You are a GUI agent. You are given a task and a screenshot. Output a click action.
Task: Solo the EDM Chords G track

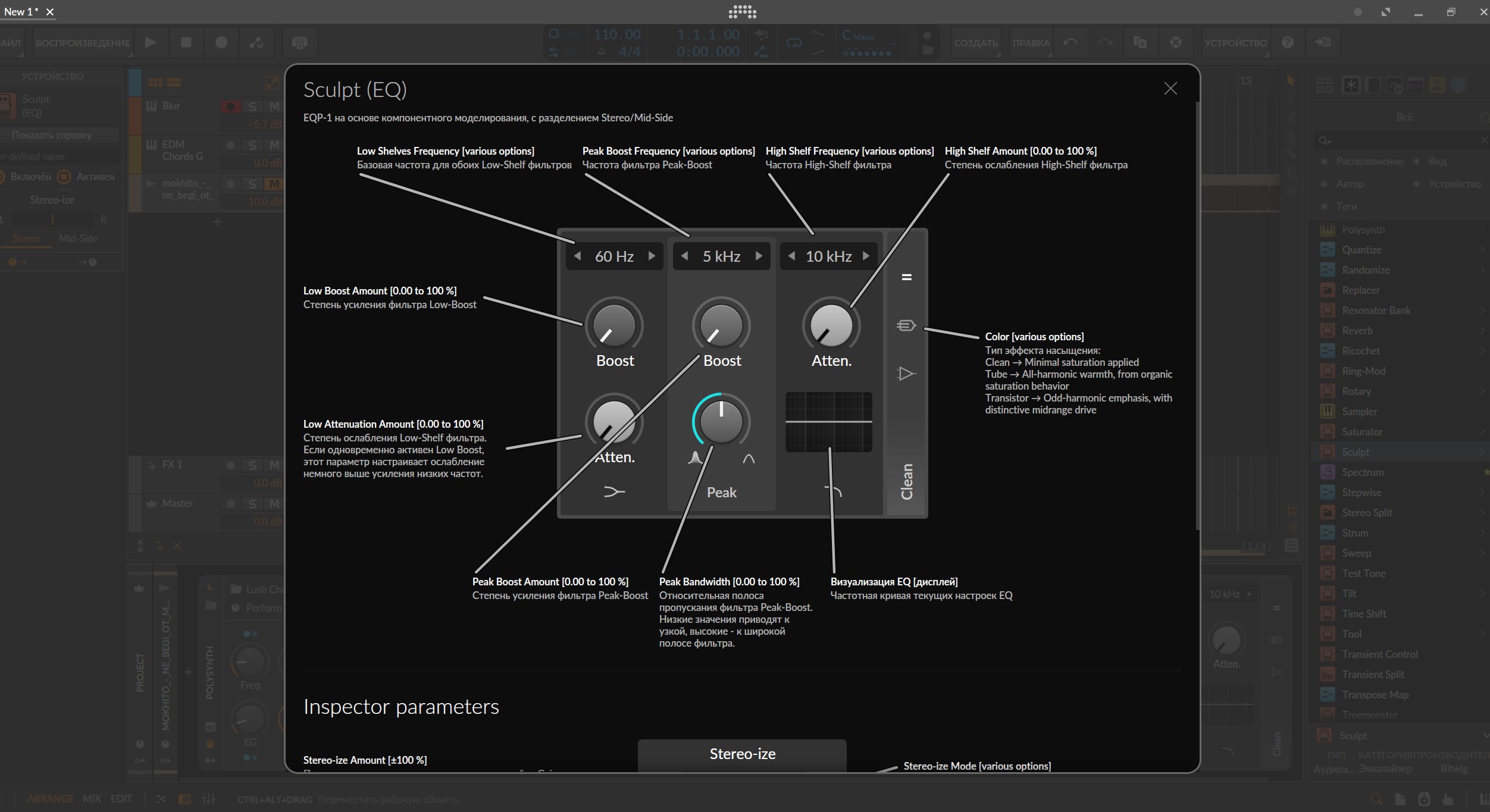pyautogui.click(x=252, y=145)
